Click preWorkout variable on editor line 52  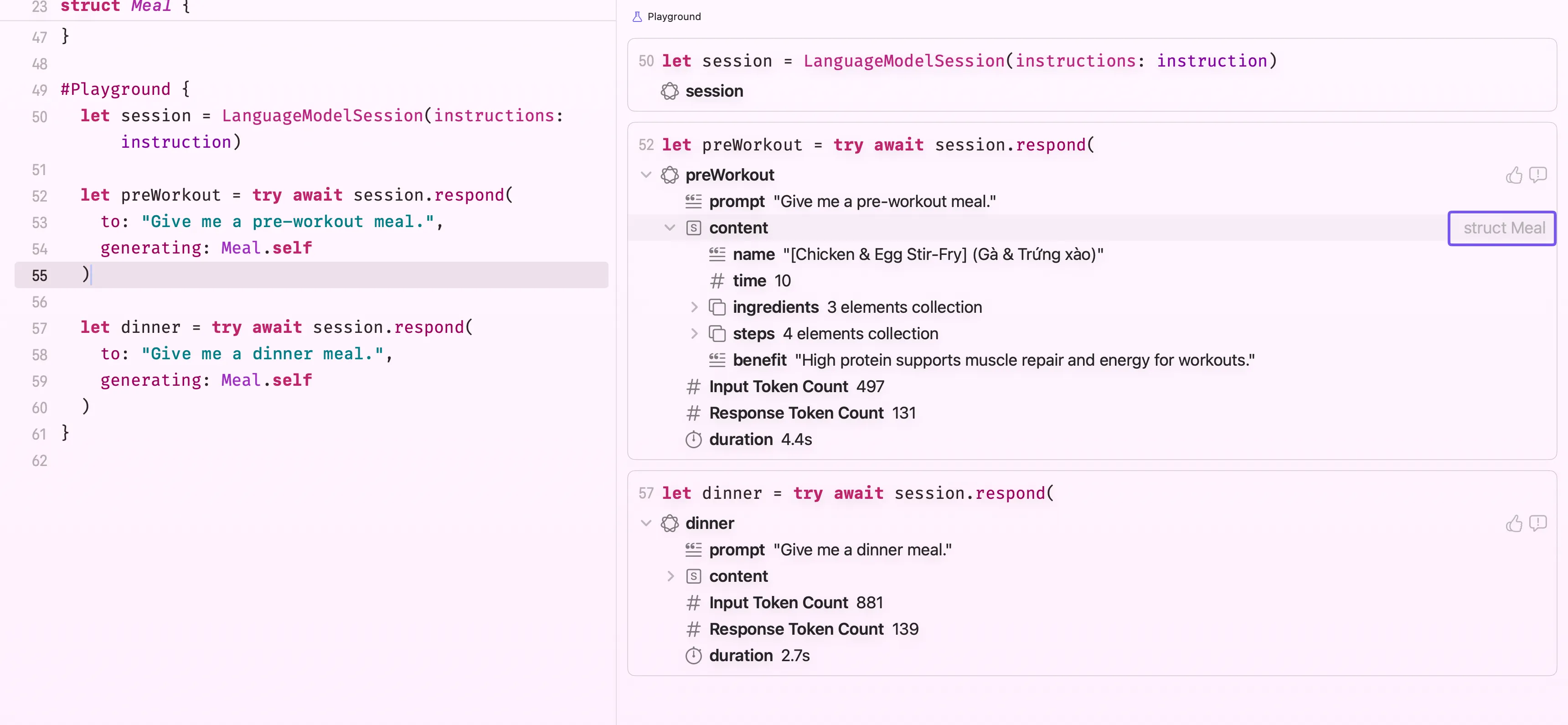(170, 196)
